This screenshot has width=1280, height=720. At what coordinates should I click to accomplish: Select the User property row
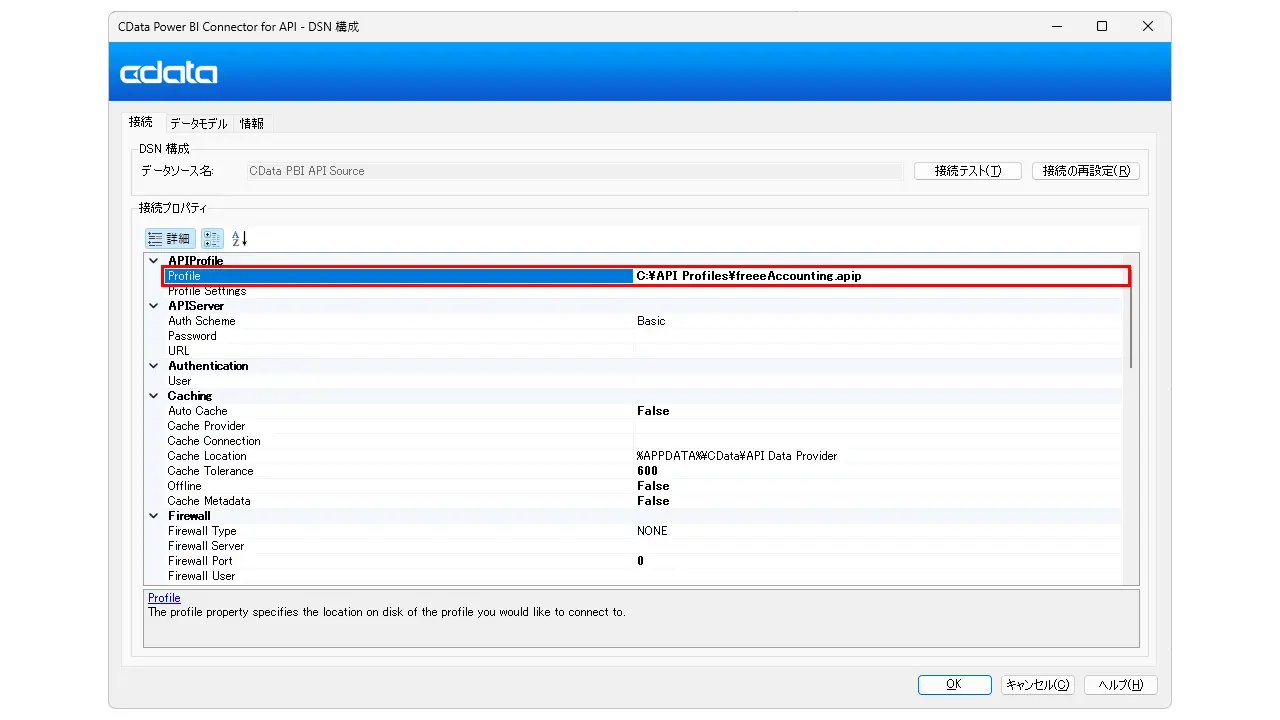[643, 381]
